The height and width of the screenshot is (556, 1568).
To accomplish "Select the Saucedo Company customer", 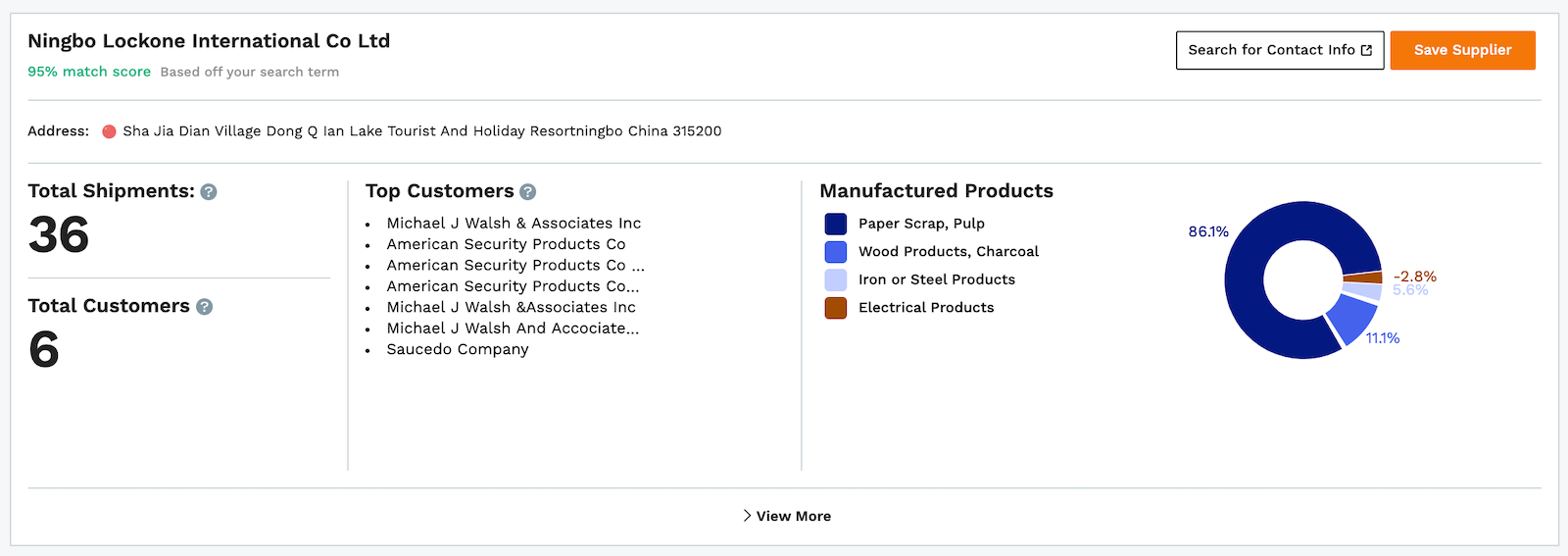I will coord(458,349).
